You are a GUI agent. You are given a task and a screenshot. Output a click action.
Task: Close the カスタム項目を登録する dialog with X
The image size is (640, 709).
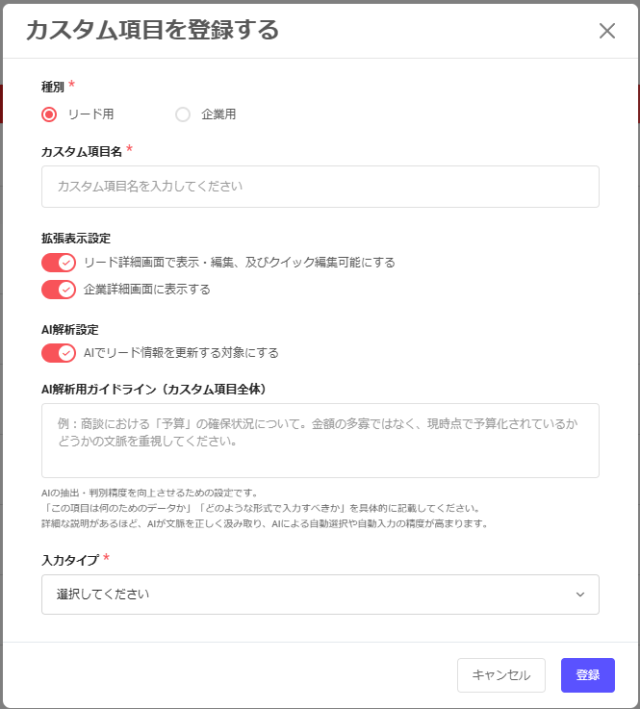[607, 31]
